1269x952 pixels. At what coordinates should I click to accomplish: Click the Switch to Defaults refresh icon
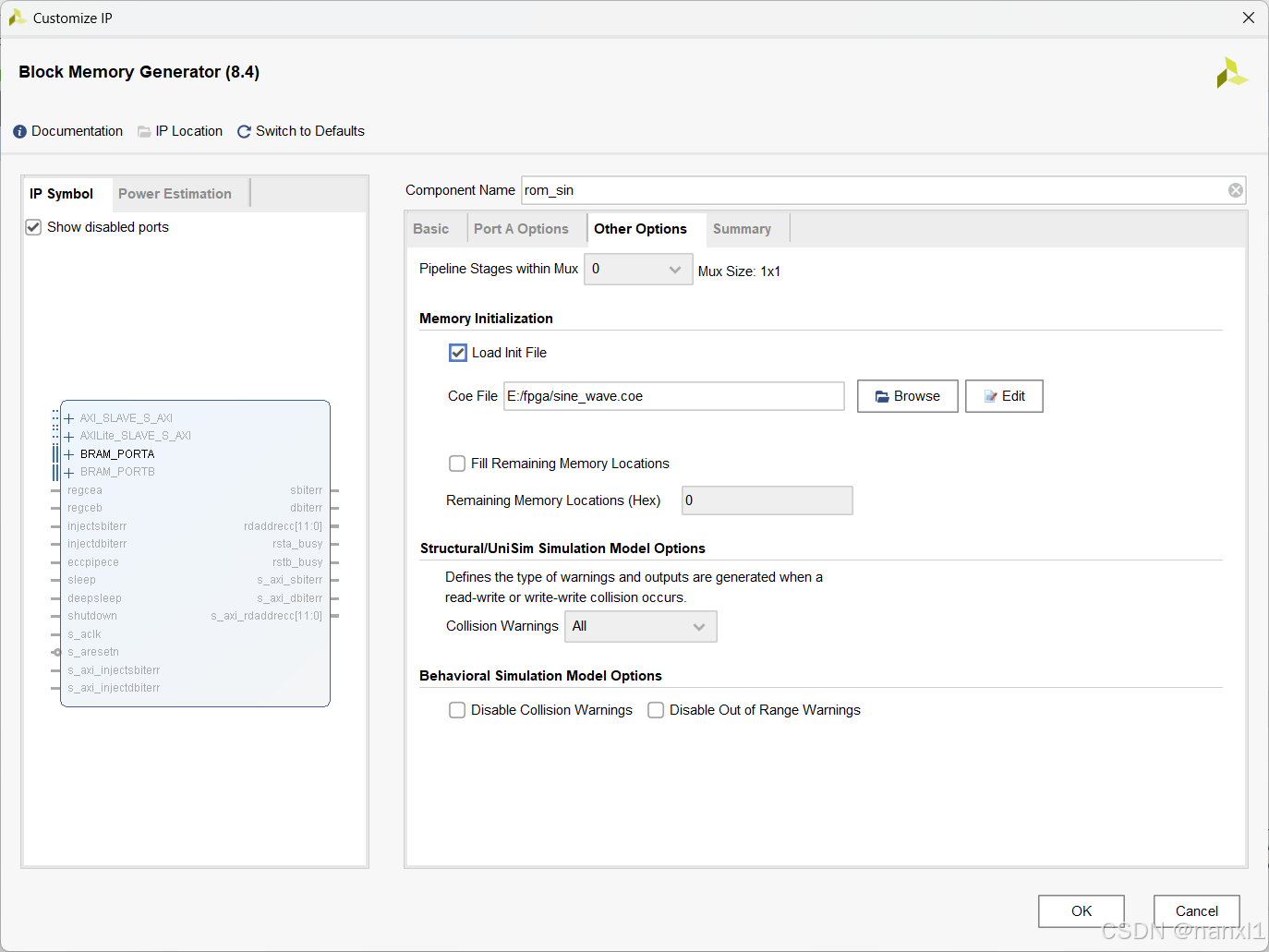(244, 132)
